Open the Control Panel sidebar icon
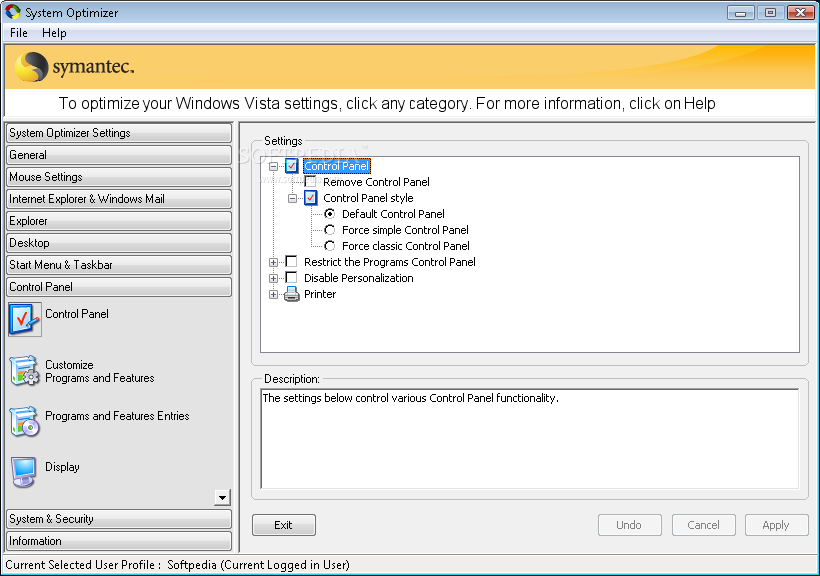The image size is (820, 576). point(25,319)
